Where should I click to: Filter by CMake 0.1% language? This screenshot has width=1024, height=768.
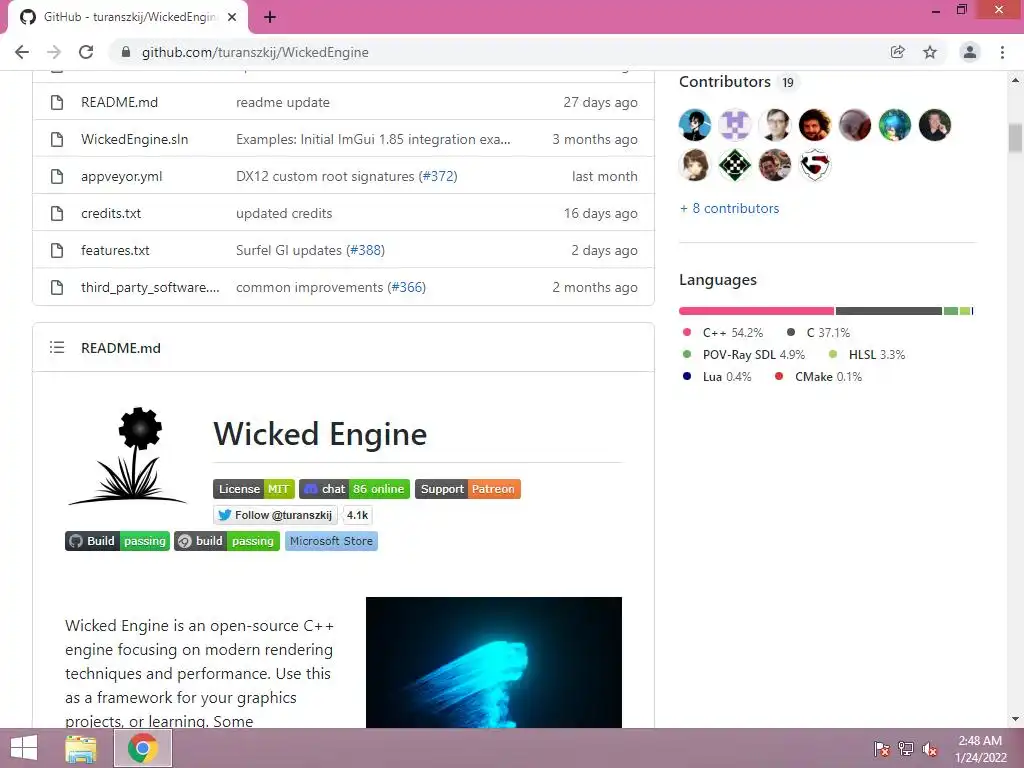tap(818, 377)
